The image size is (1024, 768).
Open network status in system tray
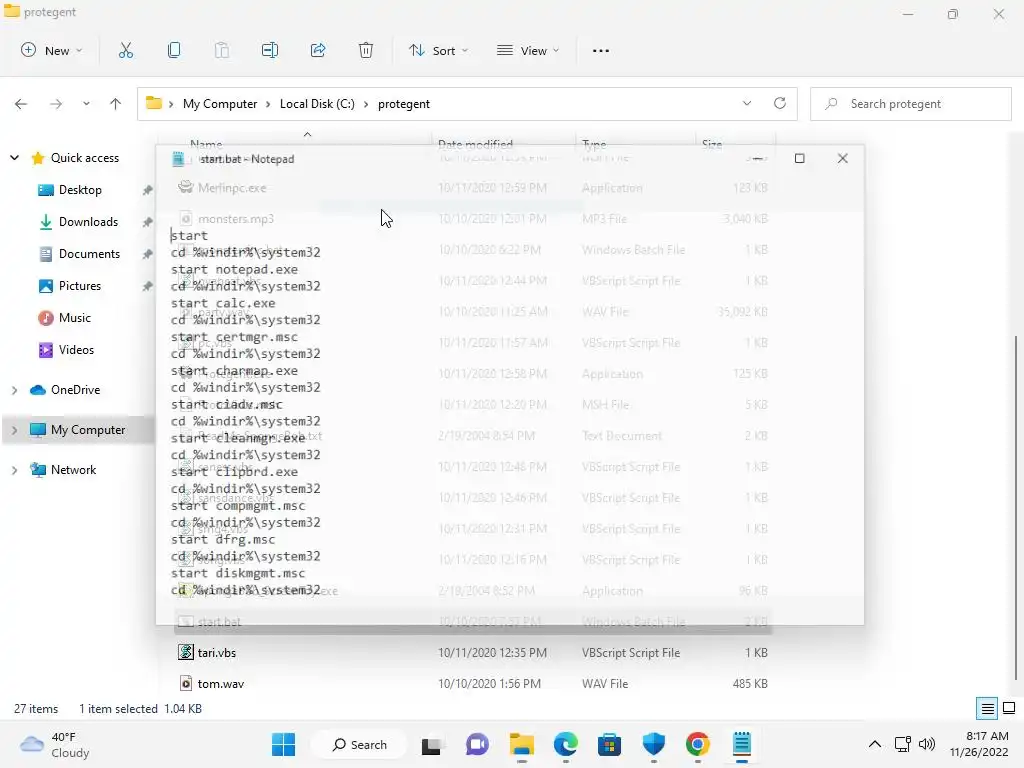tap(903, 744)
